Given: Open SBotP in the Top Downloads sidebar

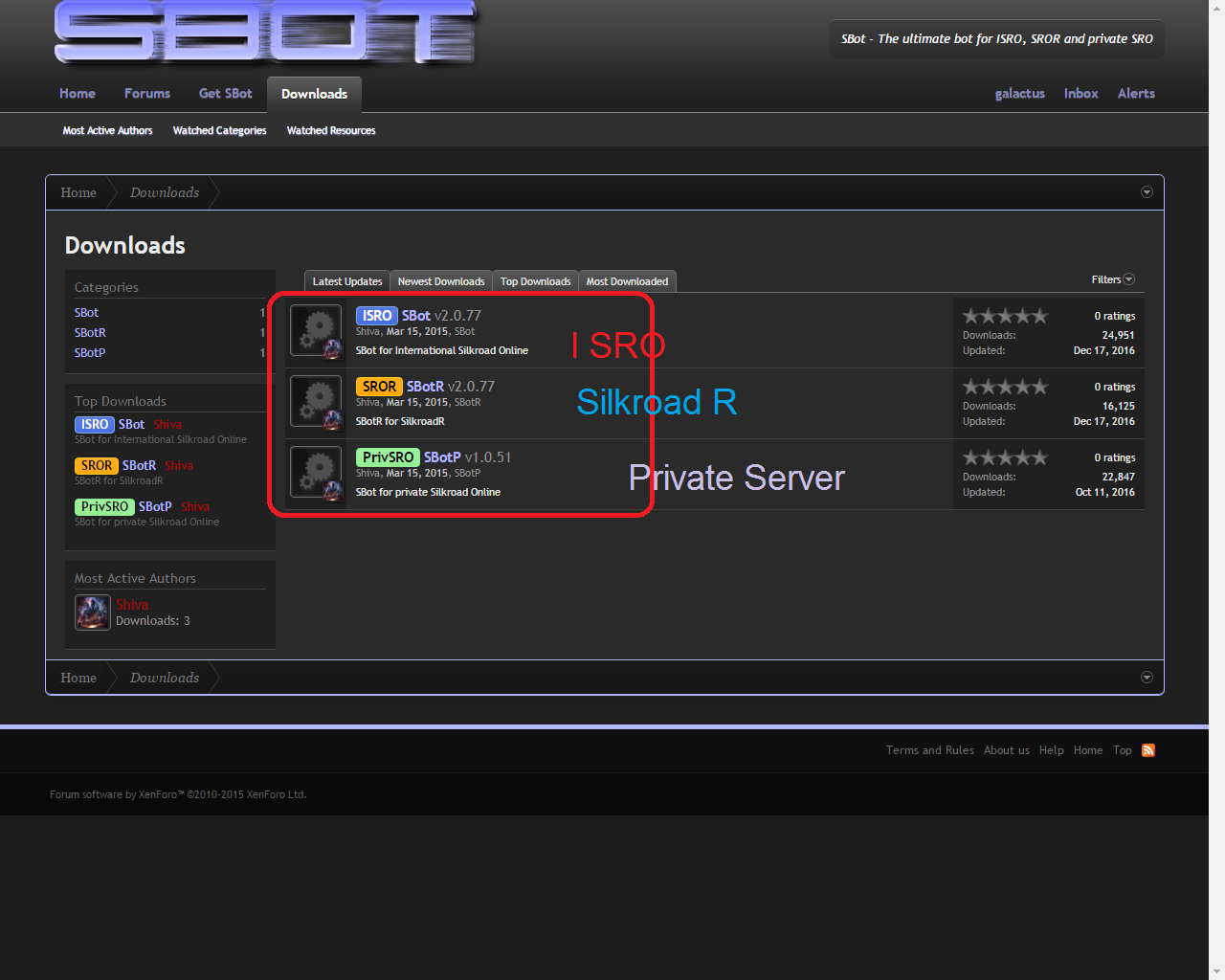Looking at the screenshot, I should (x=155, y=507).
